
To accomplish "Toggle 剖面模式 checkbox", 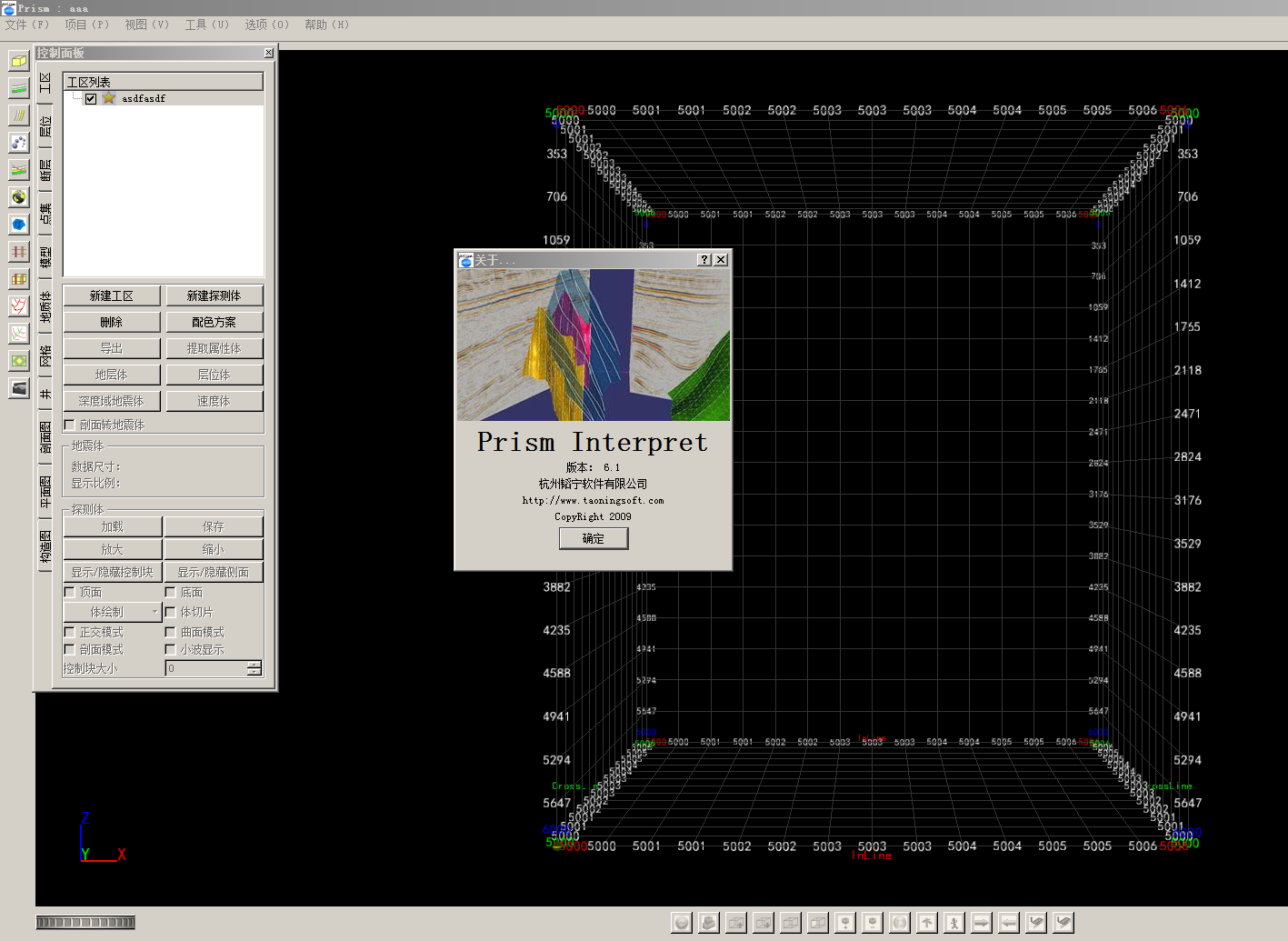I will click(69, 649).
